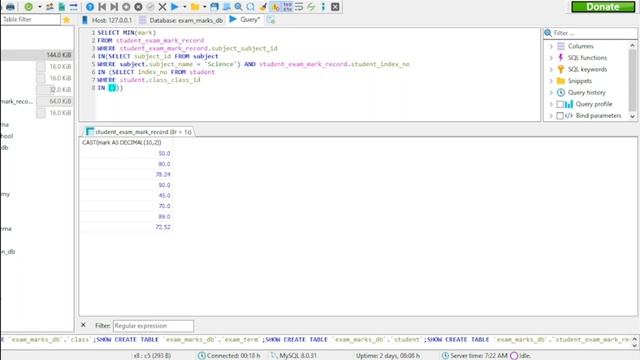Expand the SQL keywords node
Image resolution: width=640 pixels, height=360 pixels.
(551, 69)
